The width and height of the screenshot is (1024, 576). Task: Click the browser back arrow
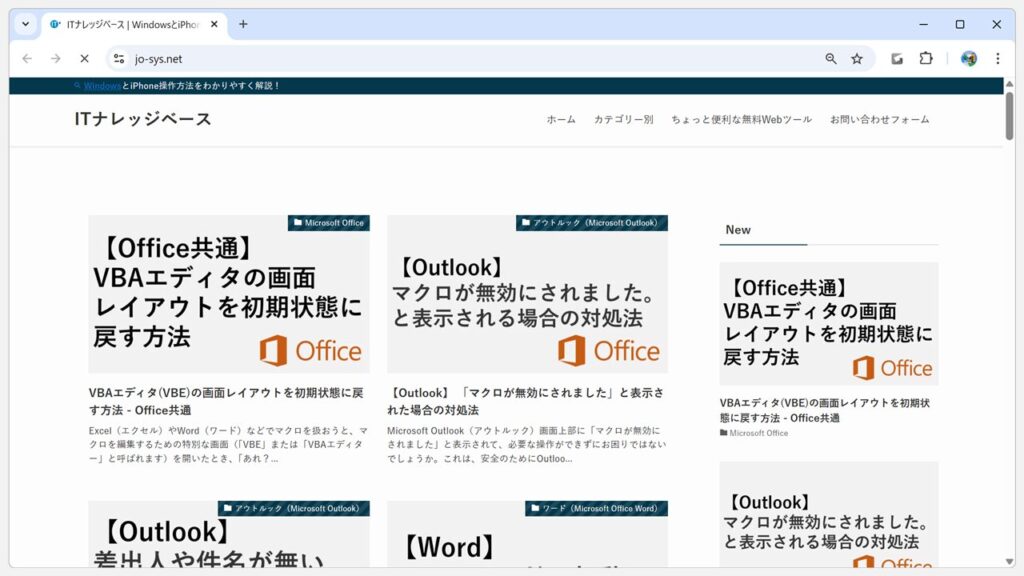pos(27,59)
